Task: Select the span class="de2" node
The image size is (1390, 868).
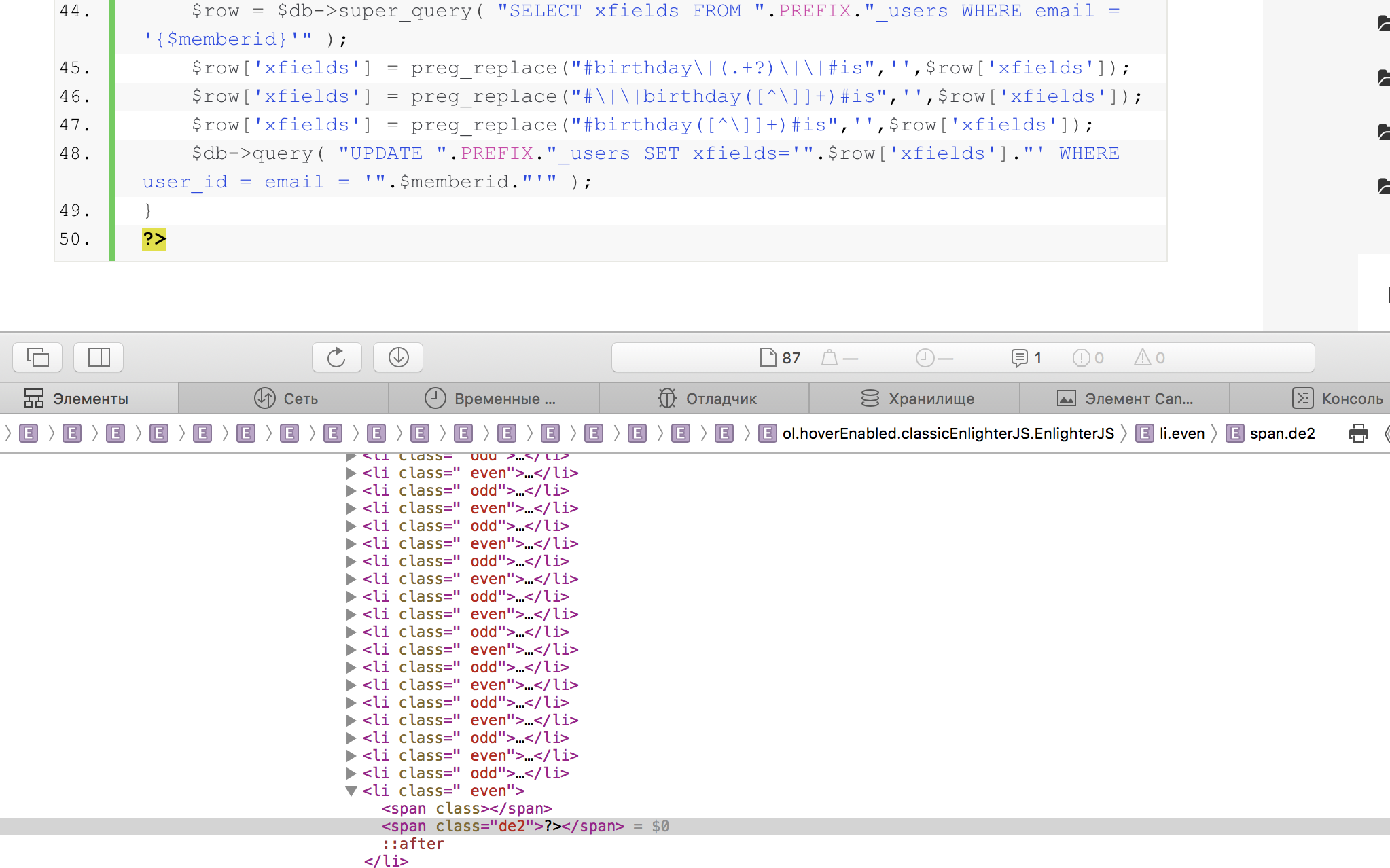Action: (503, 826)
